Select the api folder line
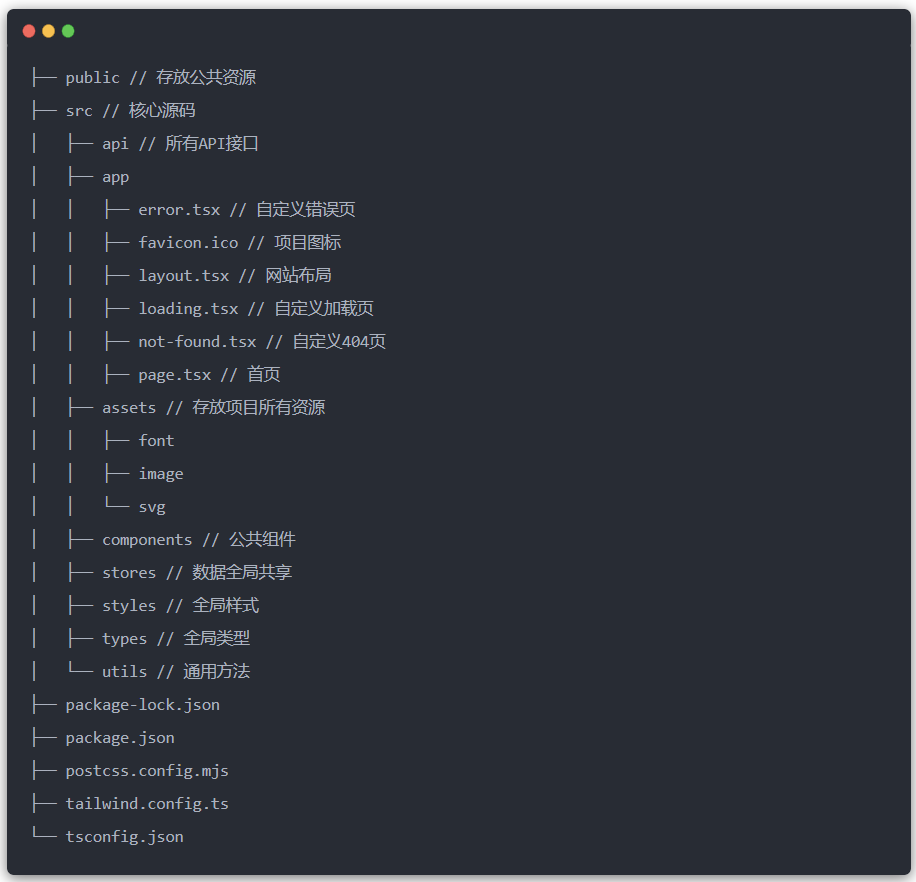 tap(115, 144)
